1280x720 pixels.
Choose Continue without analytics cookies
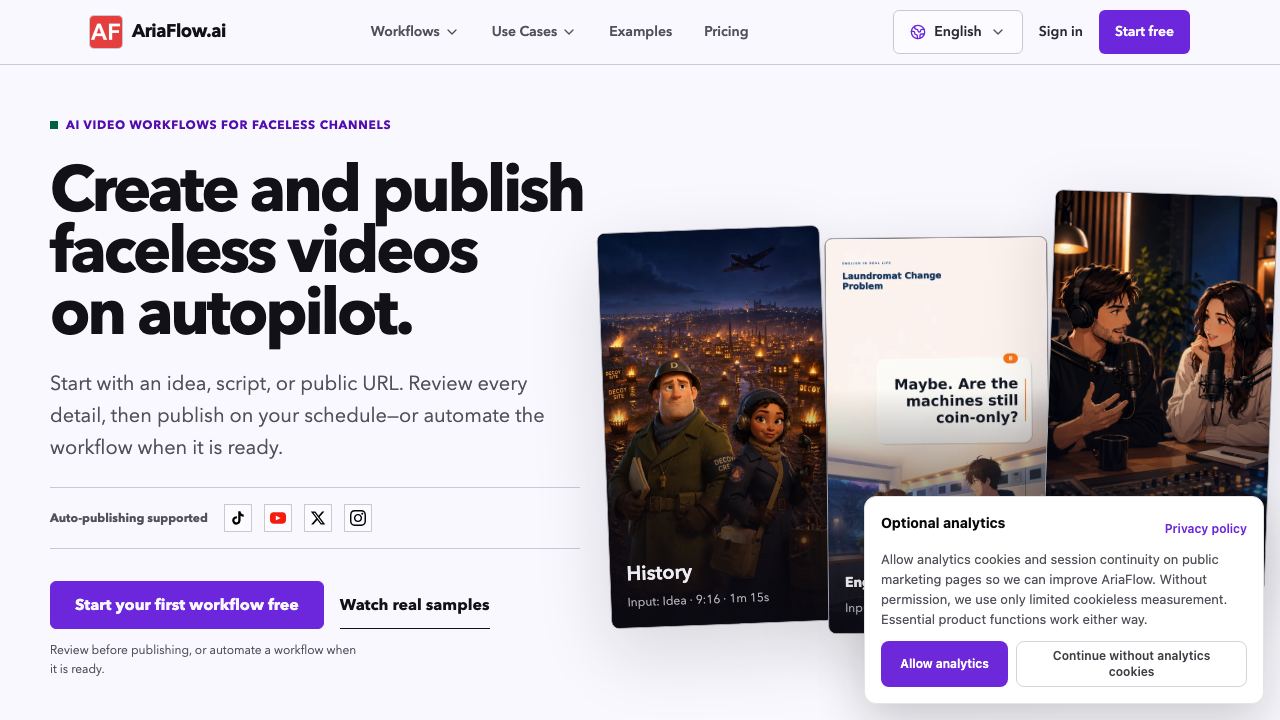click(x=1131, y=664)
